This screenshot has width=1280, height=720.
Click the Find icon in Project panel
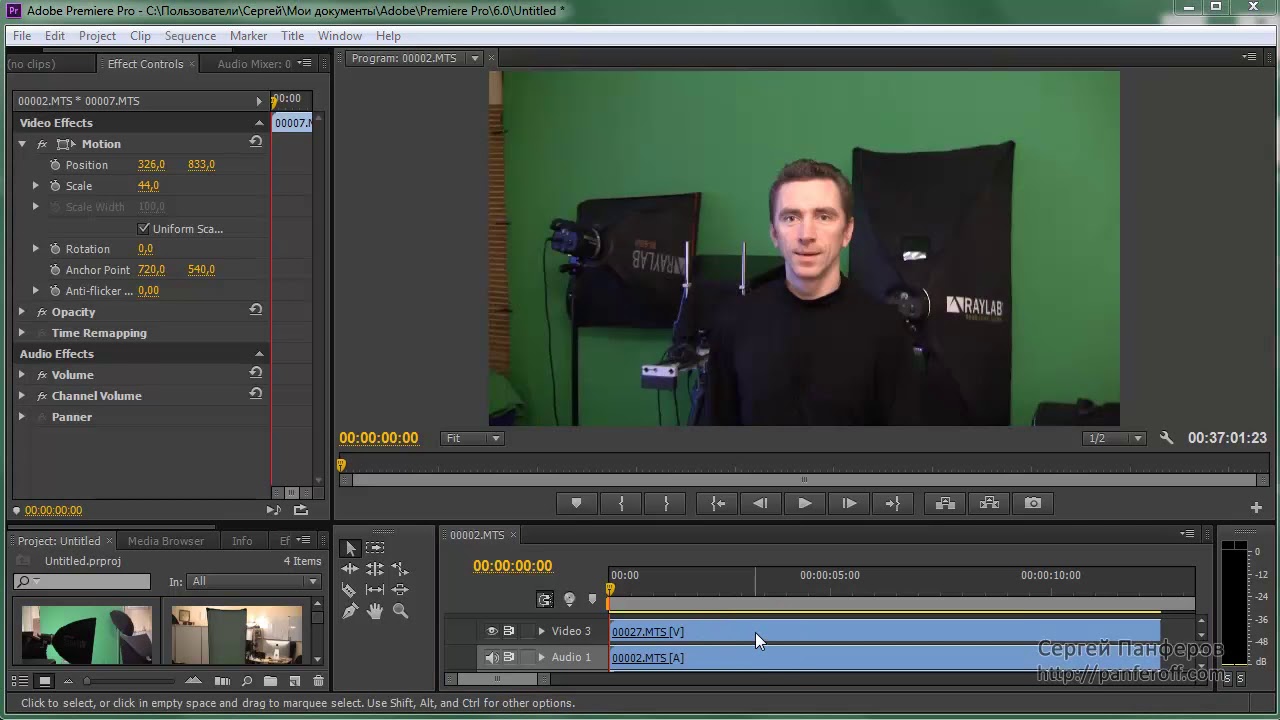[247, 681]
